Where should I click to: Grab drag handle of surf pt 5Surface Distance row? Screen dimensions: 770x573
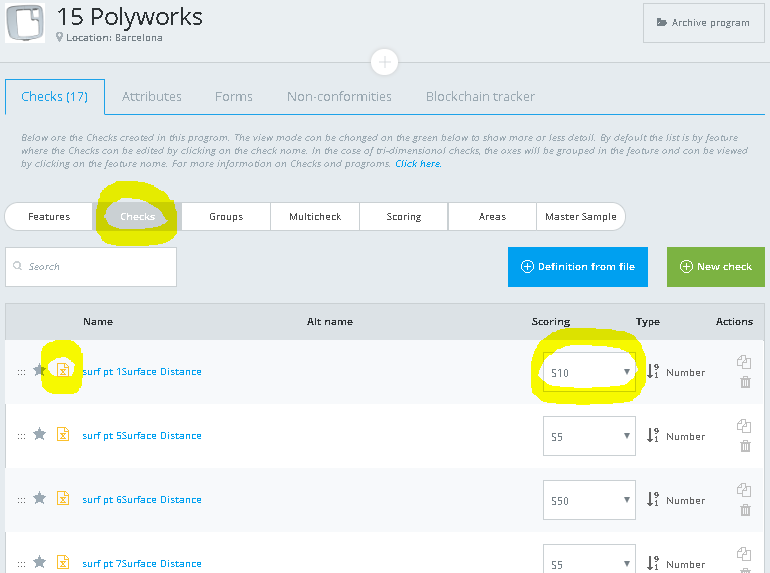(x=21, y=436)
